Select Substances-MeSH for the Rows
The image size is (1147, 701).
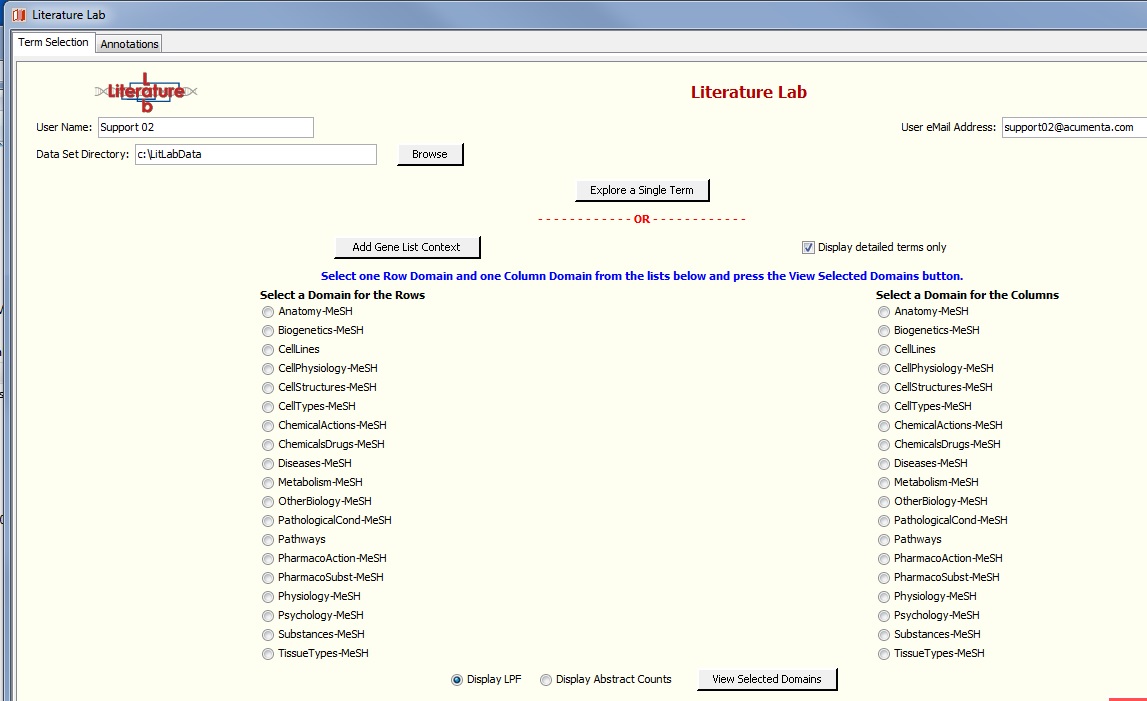tap(268, 635)
